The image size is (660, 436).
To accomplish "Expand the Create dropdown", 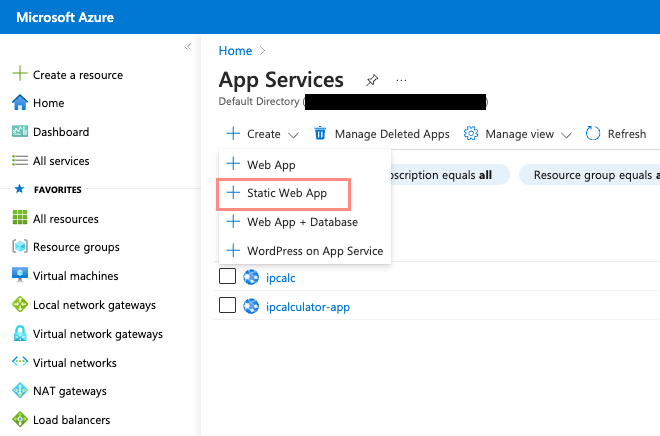I will click(x=263, y=134).
